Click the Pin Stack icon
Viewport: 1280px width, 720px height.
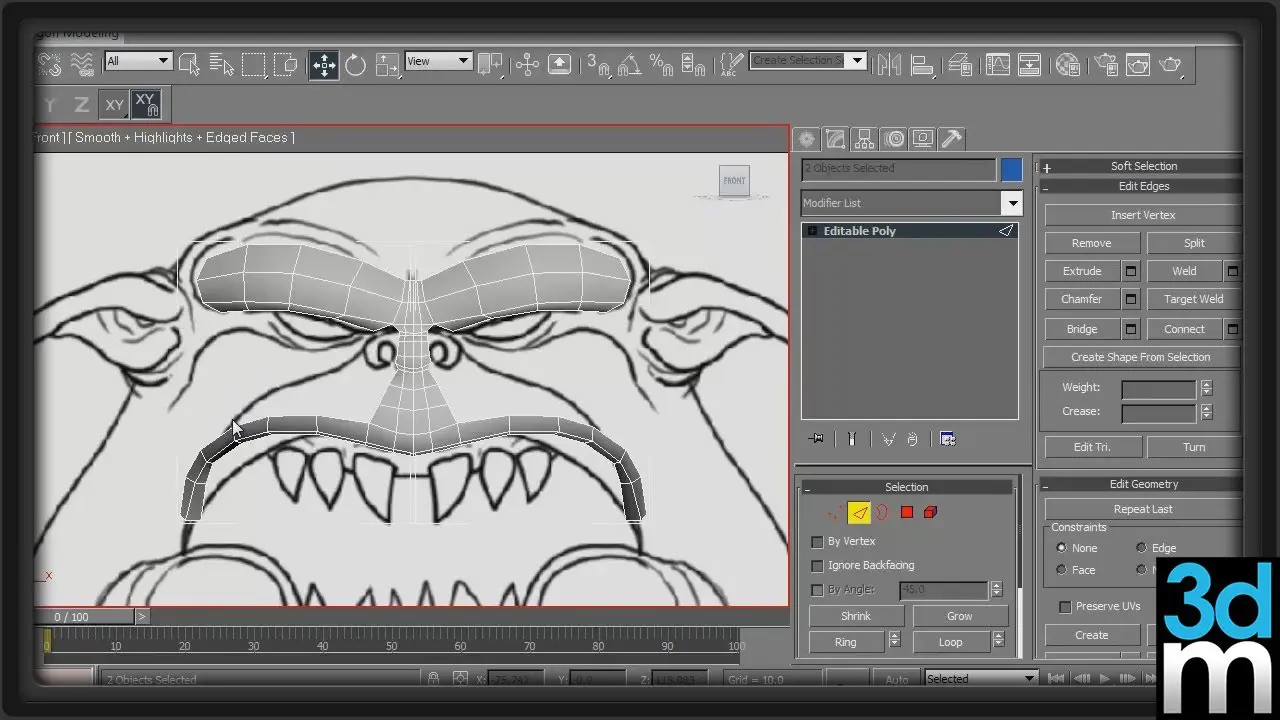(817, 439)
